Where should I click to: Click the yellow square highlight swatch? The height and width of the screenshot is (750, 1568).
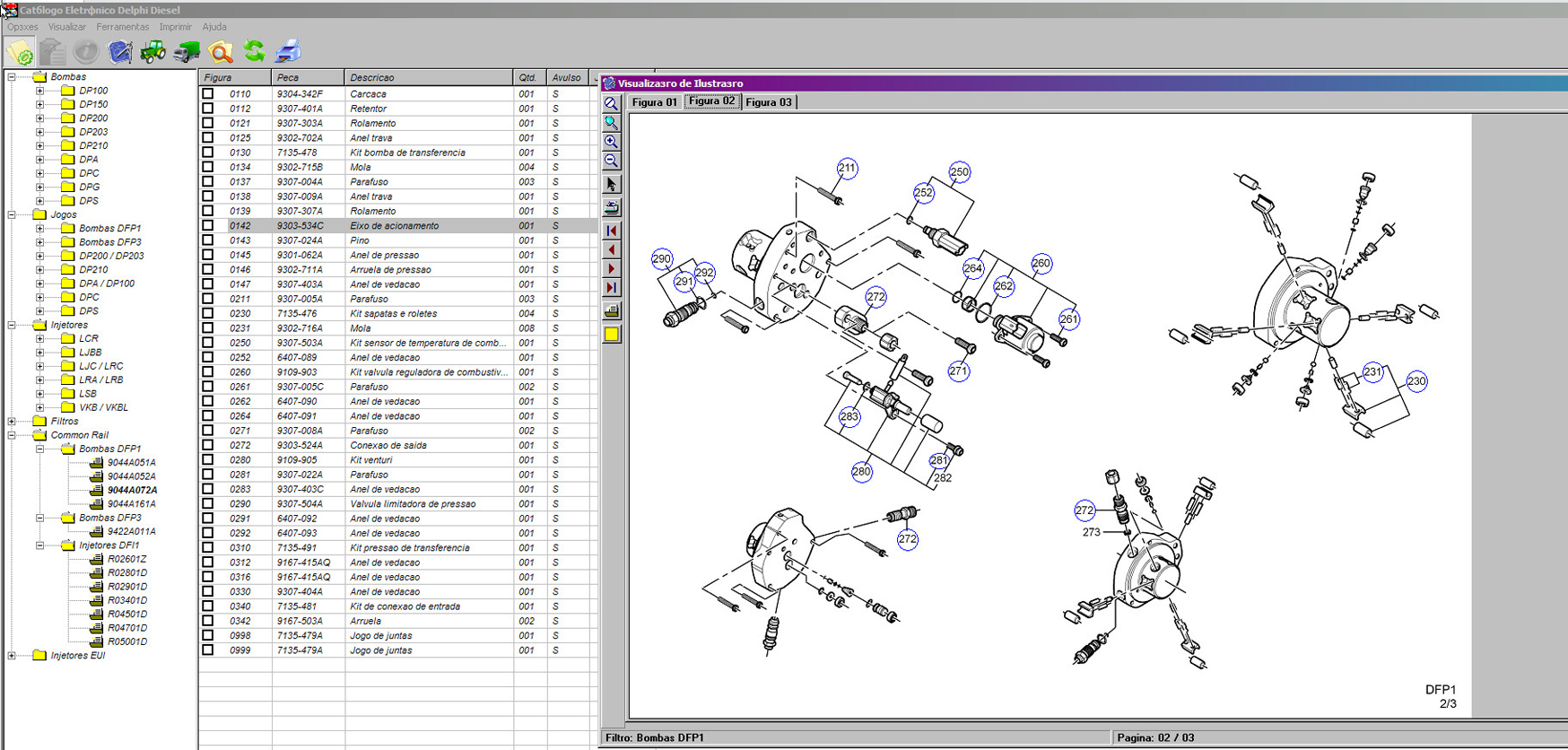tap(611, 335)
